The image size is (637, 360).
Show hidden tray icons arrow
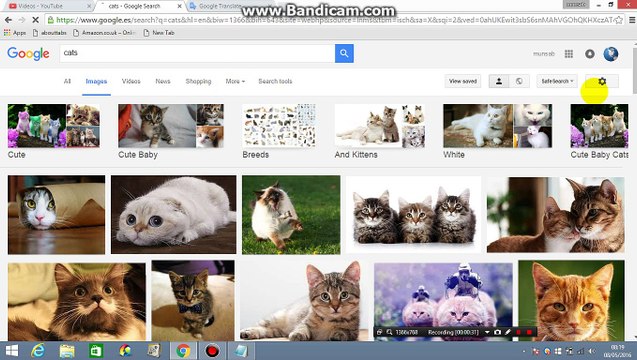524,351
